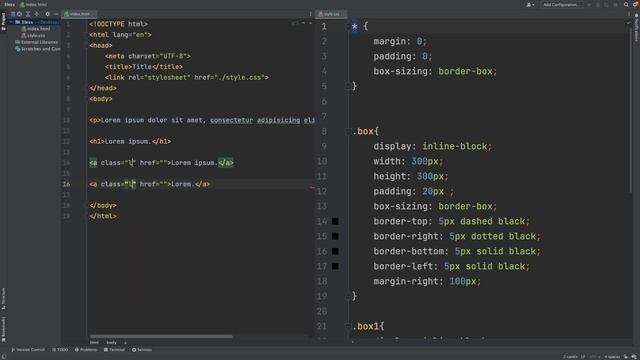Click LF line separator status entry
640x360 pixels.
pyautogui.click(x=583, y=357)
